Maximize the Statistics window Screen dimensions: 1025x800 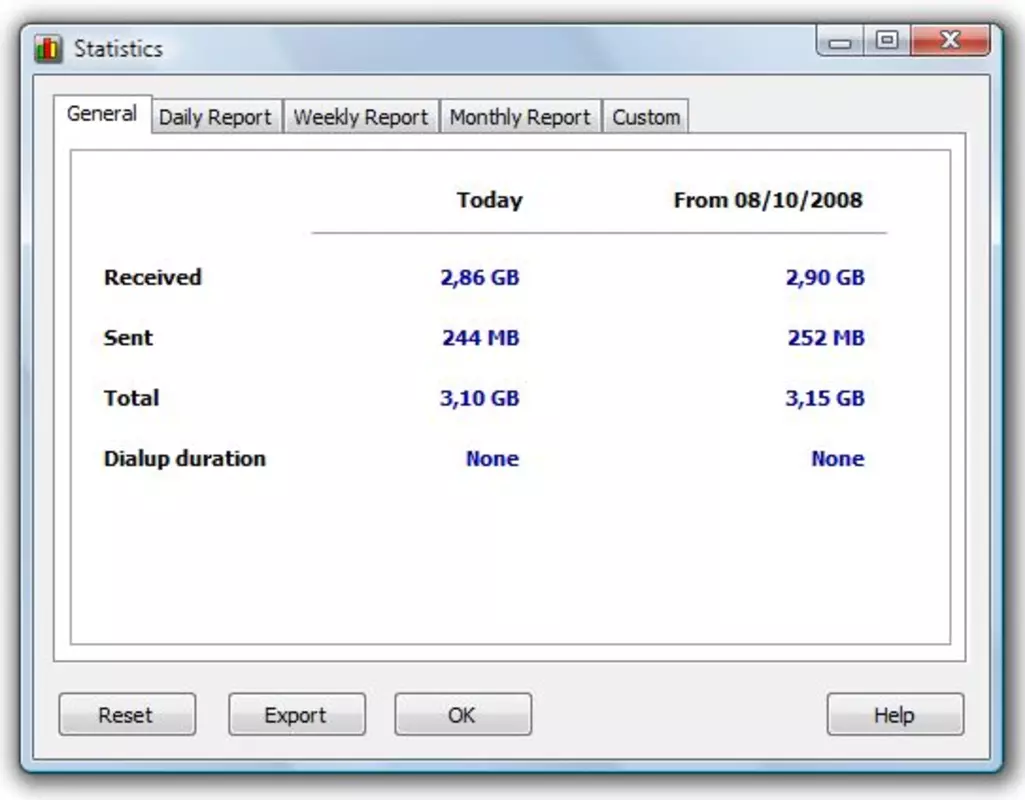(887, 41)
